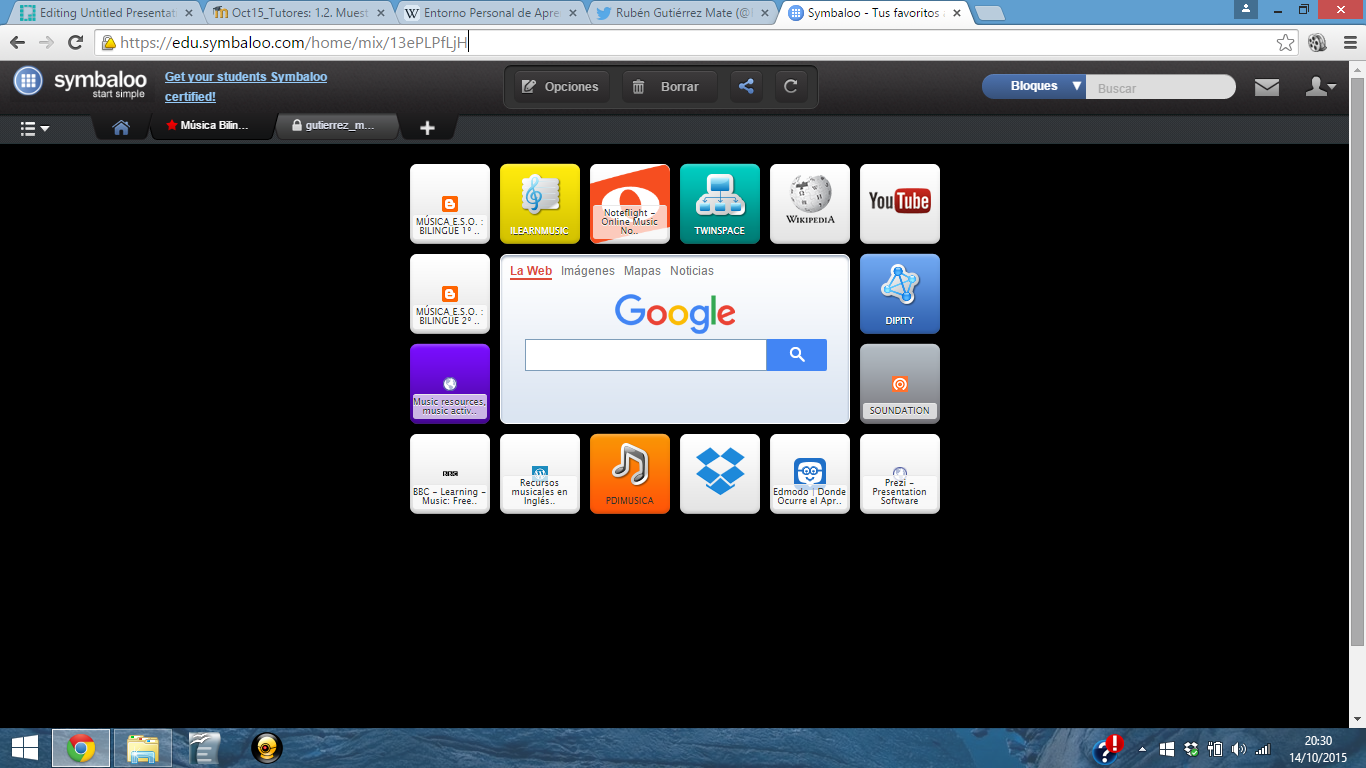The image size is (1366, 768).
Task: Open the Wikipedia tile
Action: tap(809, 203)
